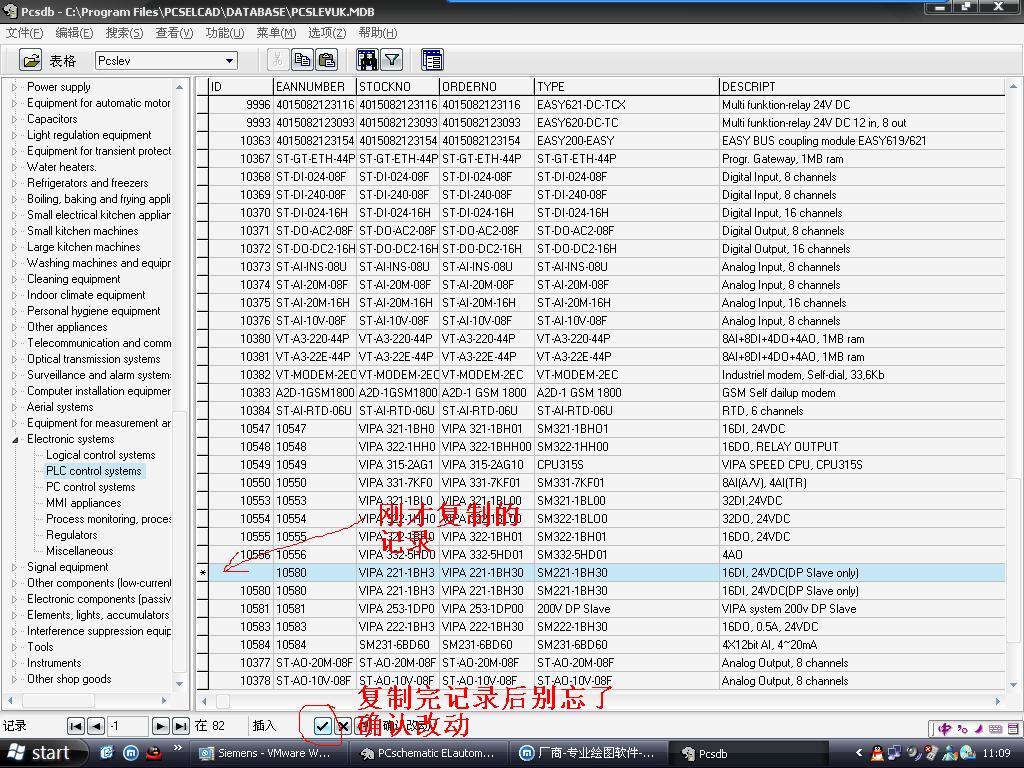Open the 编辑(E) menu
The width and height of the screenshot is (1024, 768).
pyautogui.click(x=74, y=33)
